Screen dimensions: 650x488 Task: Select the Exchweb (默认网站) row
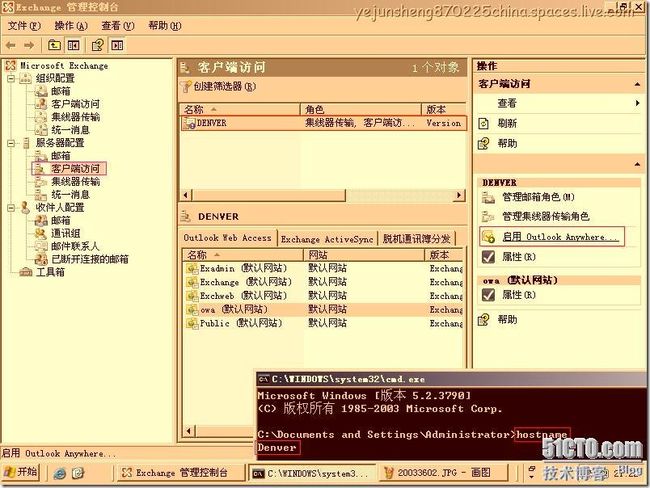[324, 296]
